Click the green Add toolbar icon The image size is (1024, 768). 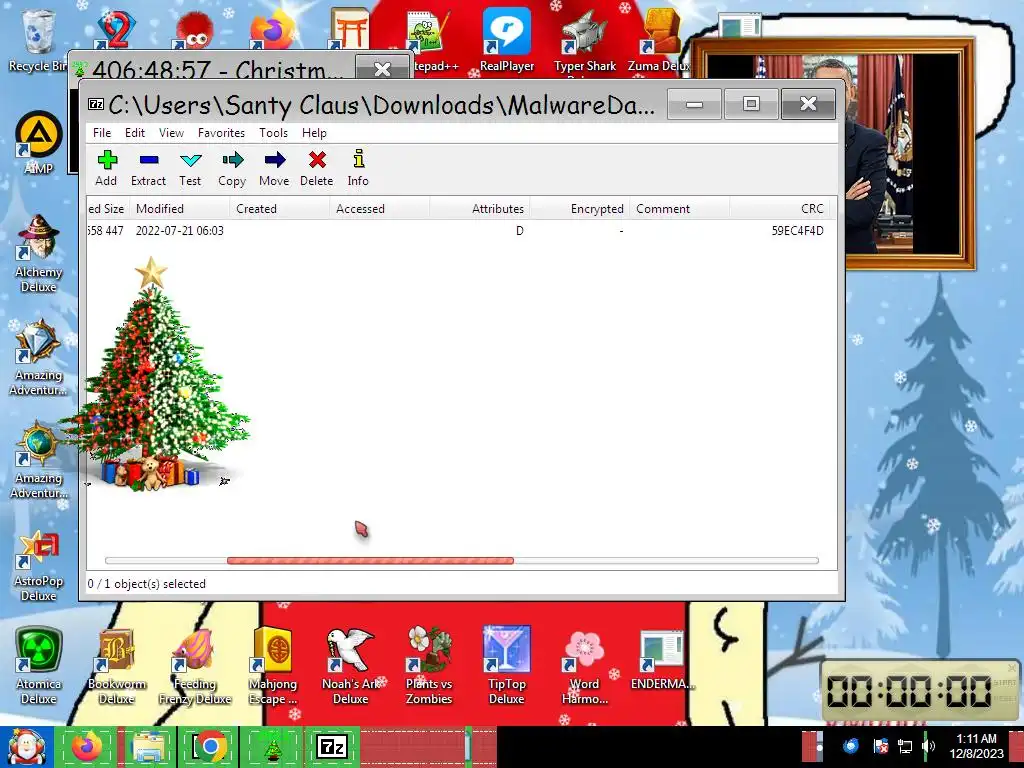pyautogui.click(x=106, y=160)
